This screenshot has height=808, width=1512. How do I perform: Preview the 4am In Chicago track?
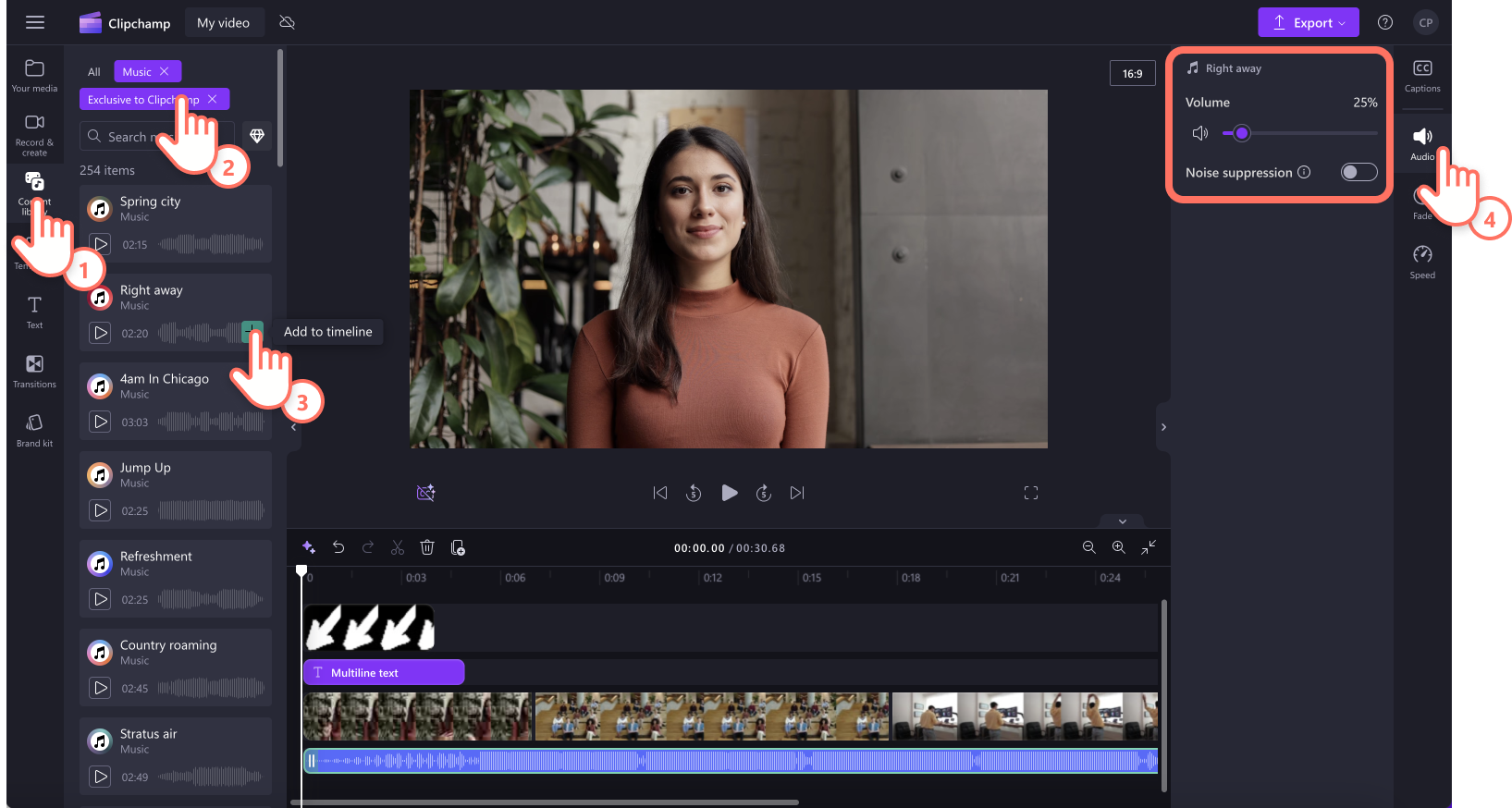pos(100,422)
